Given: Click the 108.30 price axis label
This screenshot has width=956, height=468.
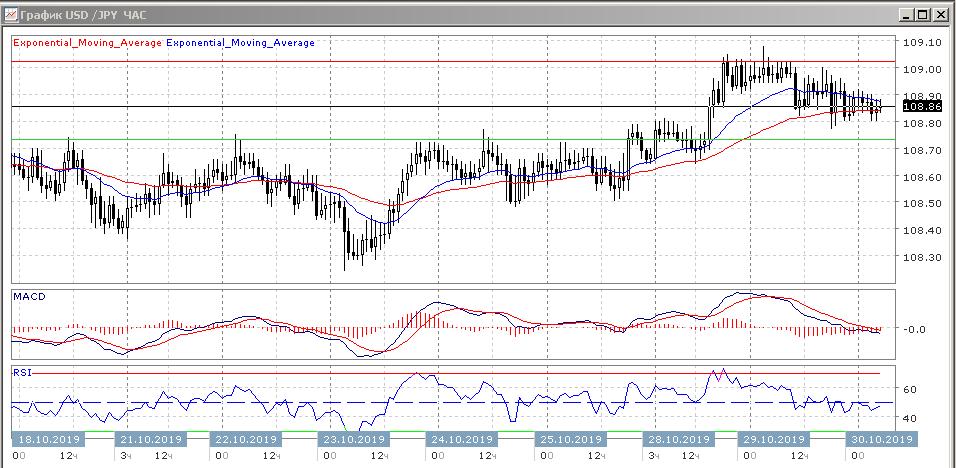Looking at the screenshot, I should pos(921,257).
